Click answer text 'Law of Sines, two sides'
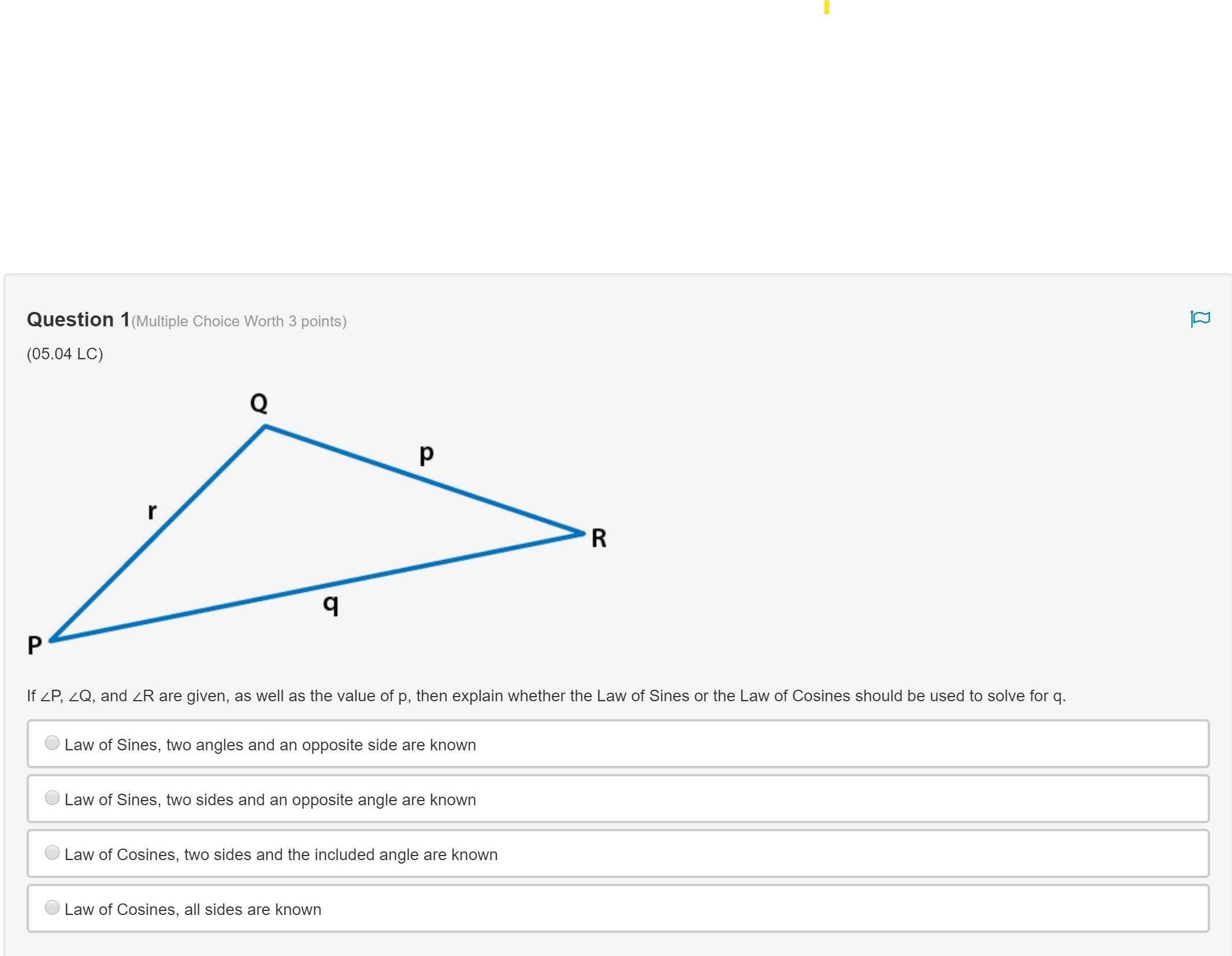The height and width of the screenshot is (956, 1232). (270, 799)
